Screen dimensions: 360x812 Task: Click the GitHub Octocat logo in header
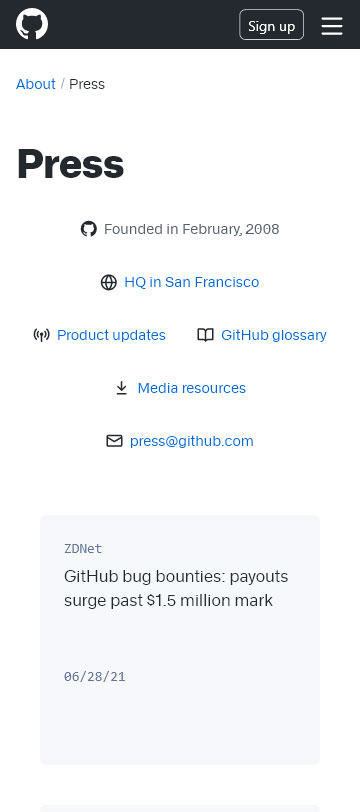pos(32,24)
